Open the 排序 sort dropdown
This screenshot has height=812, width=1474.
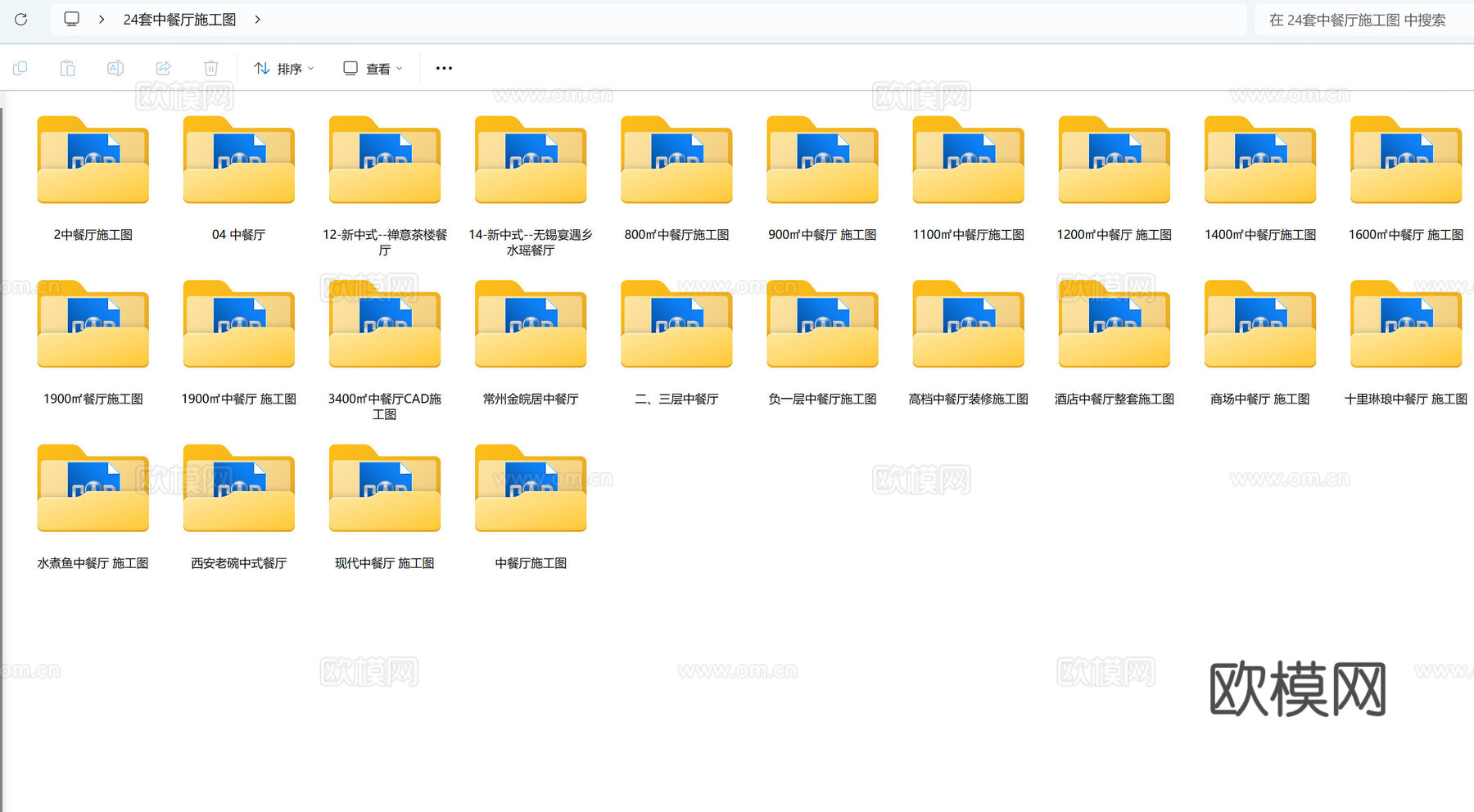coord(283,69)
